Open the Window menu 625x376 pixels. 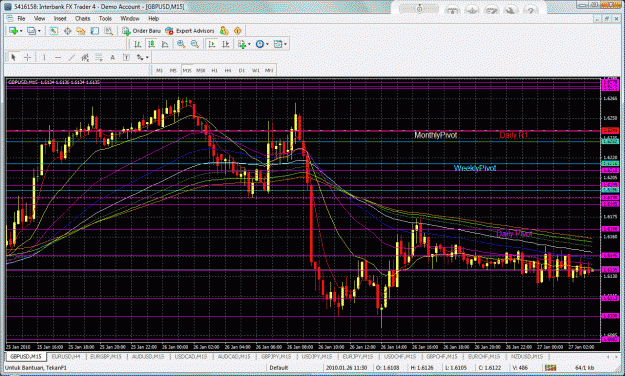(x=130, y=18)
